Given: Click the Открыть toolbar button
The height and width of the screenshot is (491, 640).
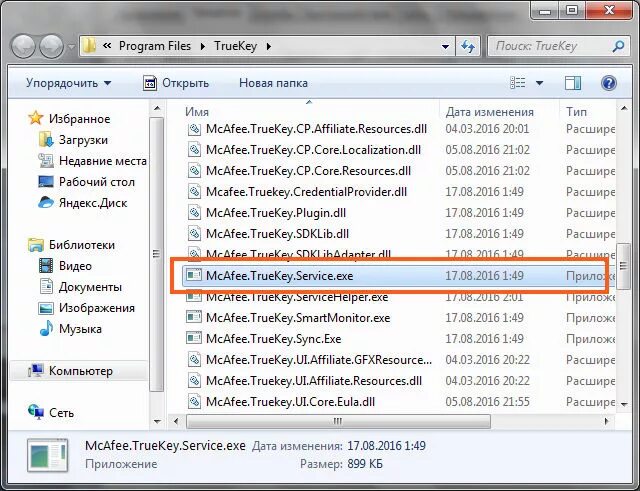Looking at the screenshot, I should (x=176, y=83).
